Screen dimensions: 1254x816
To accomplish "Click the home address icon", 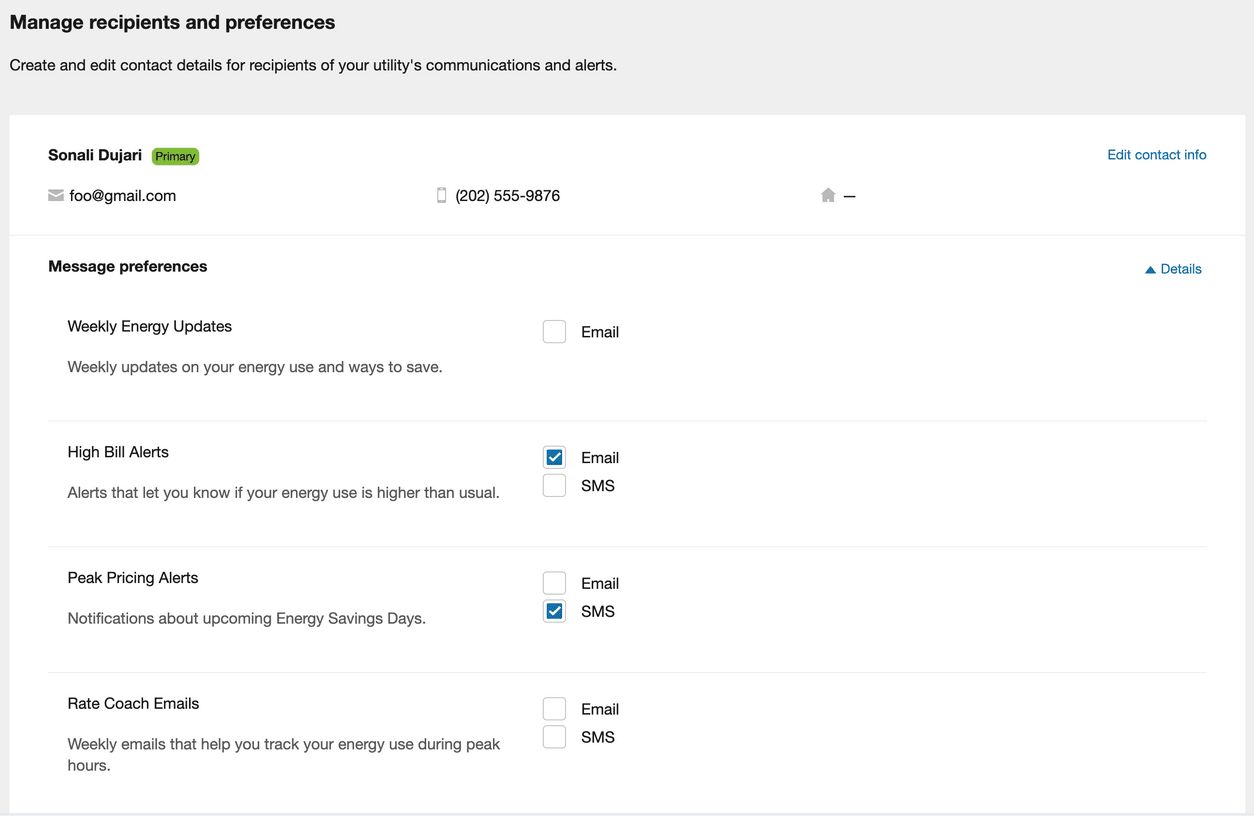I will pyautogui.click(x=828, y=196).
